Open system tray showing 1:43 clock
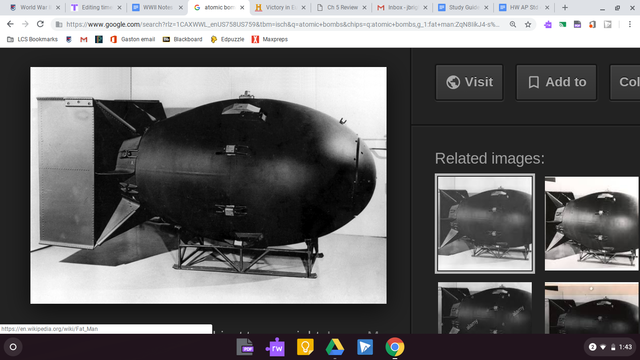This screenshot has height=360, width=640. point(610,347)
